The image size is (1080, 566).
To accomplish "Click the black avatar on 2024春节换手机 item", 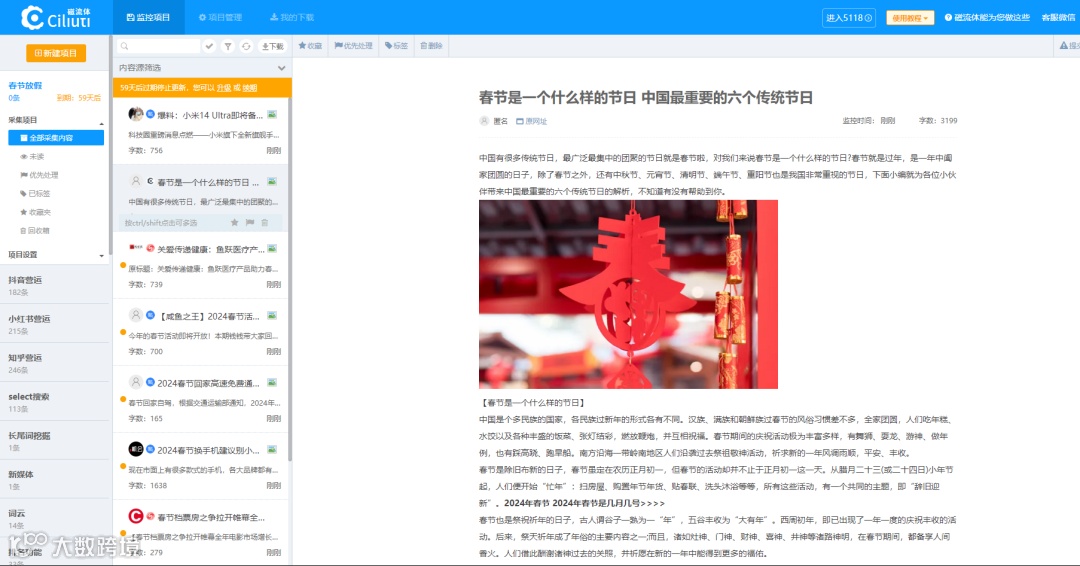I will pyautogui.click(x=136, y=449).
